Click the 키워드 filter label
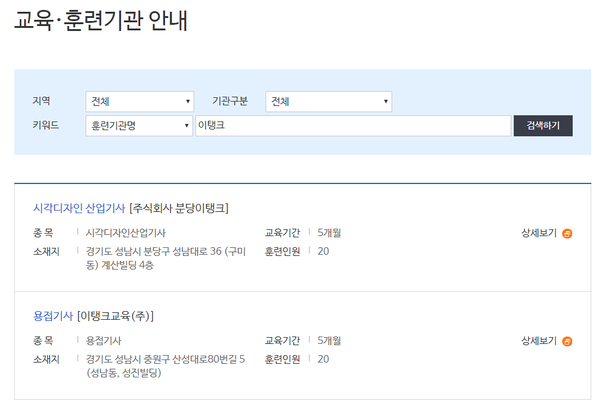Screen dimensions: 600x409 [46, 125]
